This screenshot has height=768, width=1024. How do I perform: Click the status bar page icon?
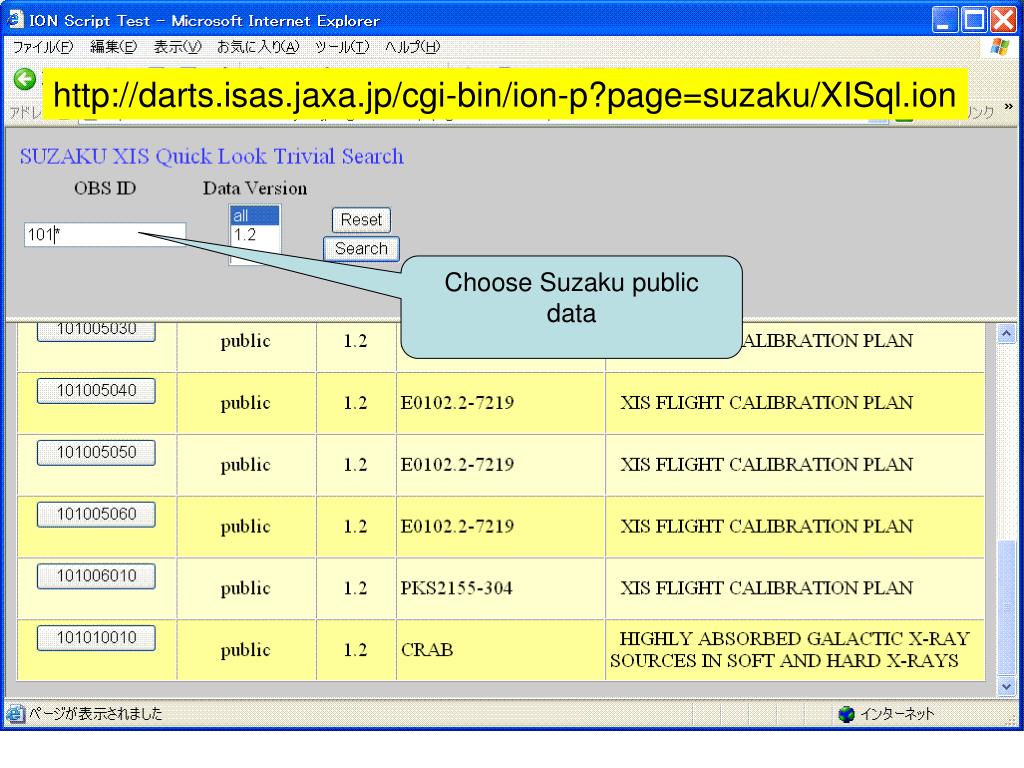tap(16, 714)
